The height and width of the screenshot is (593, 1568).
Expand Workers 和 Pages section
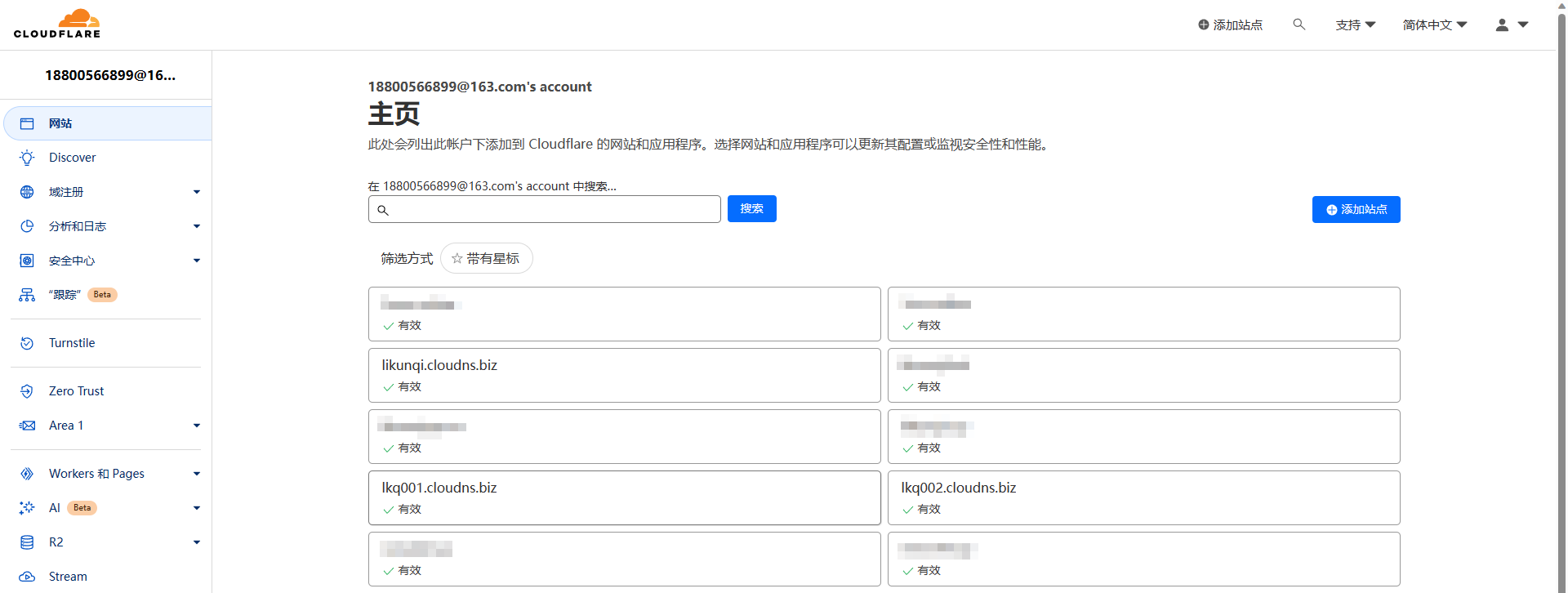196,474
